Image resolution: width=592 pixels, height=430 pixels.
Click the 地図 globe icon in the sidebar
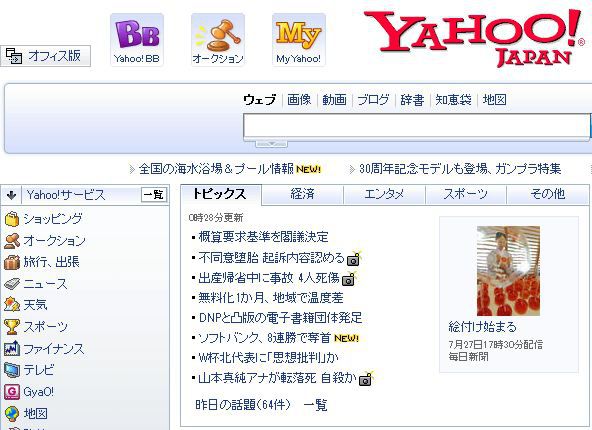pos(12,414)
